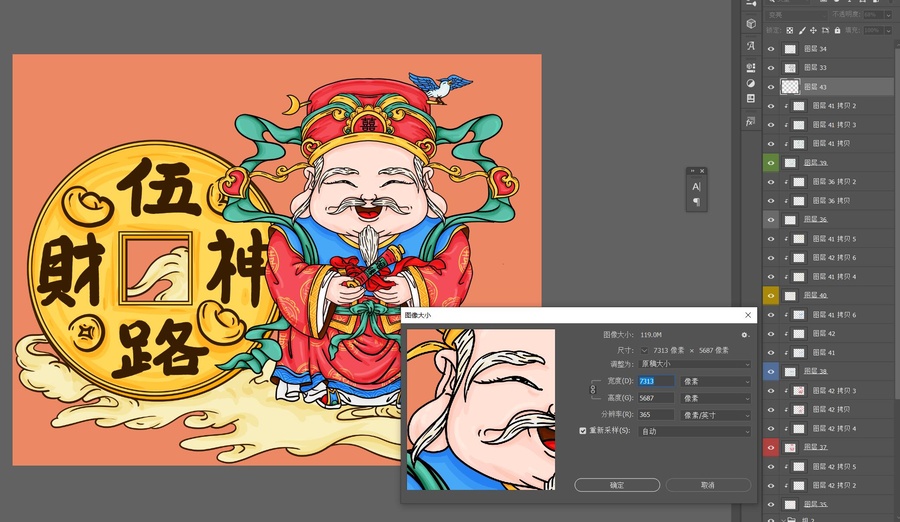
Task: Select layer row 图层 42 拷贝 5
Action: [828, 467]
